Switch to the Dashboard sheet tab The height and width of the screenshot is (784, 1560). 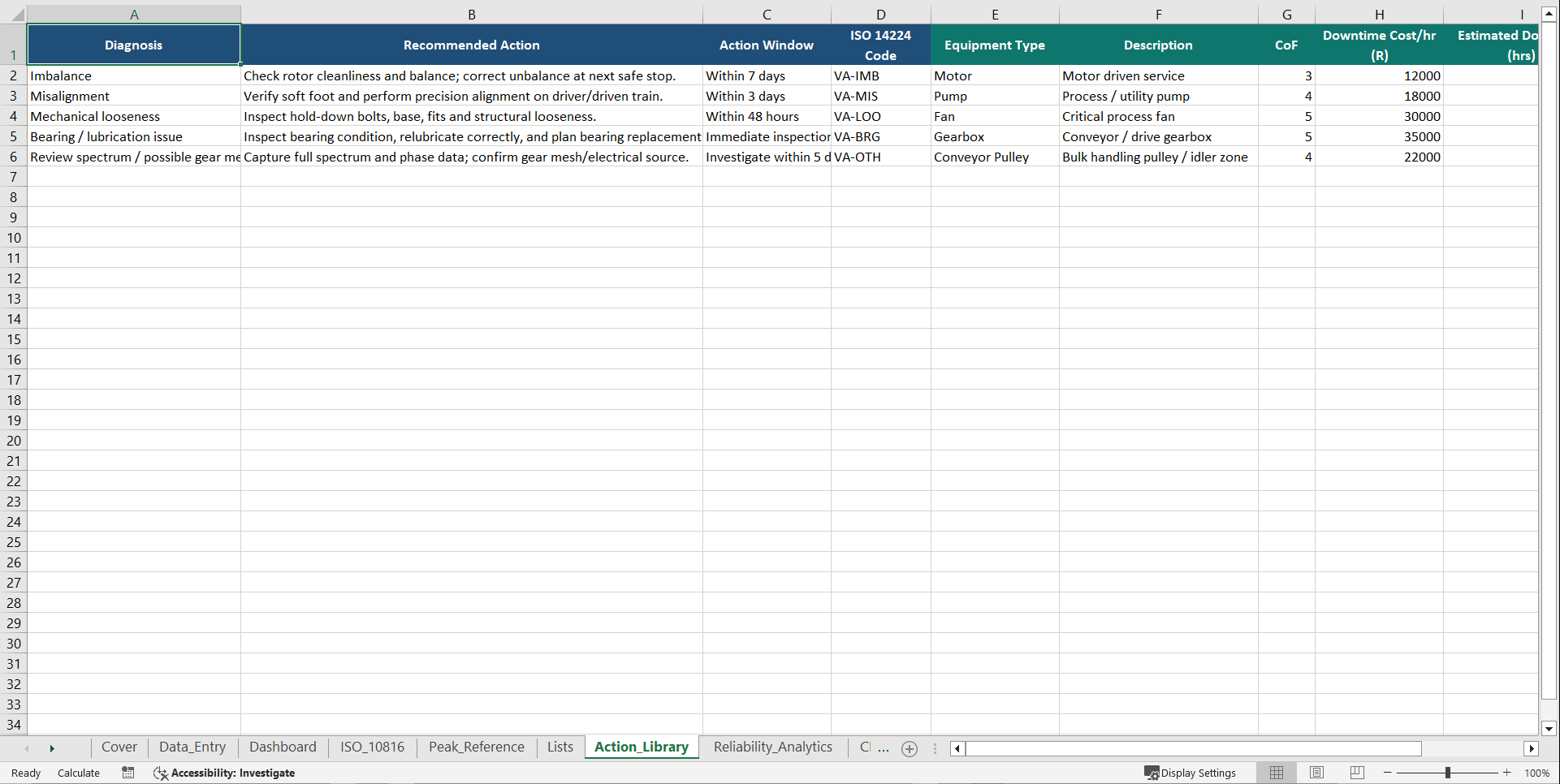pyautogui.click(x=282, y=747)
